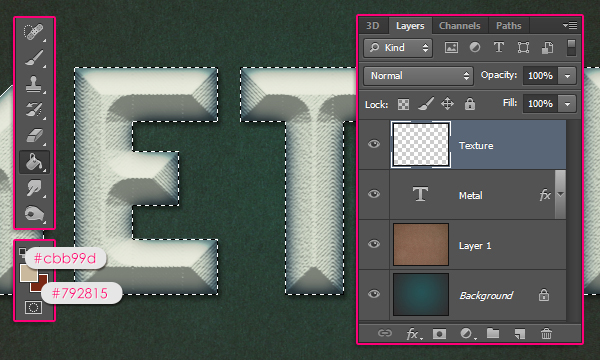Toggle visibility of Layer 1
This screenshot has width=600, height=360.
click(x=374, y=244)
